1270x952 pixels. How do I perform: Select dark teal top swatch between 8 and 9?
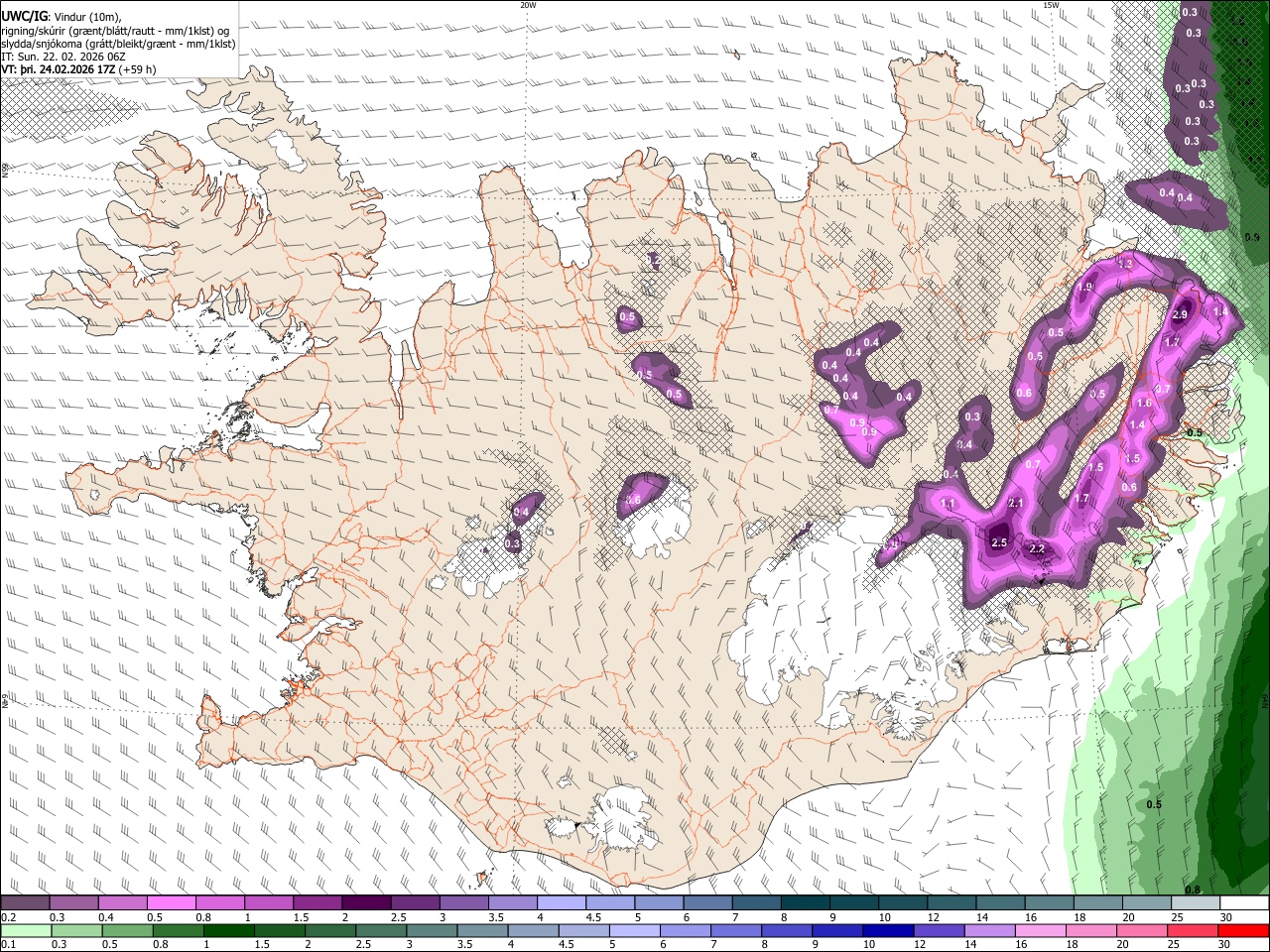[806, 903]
